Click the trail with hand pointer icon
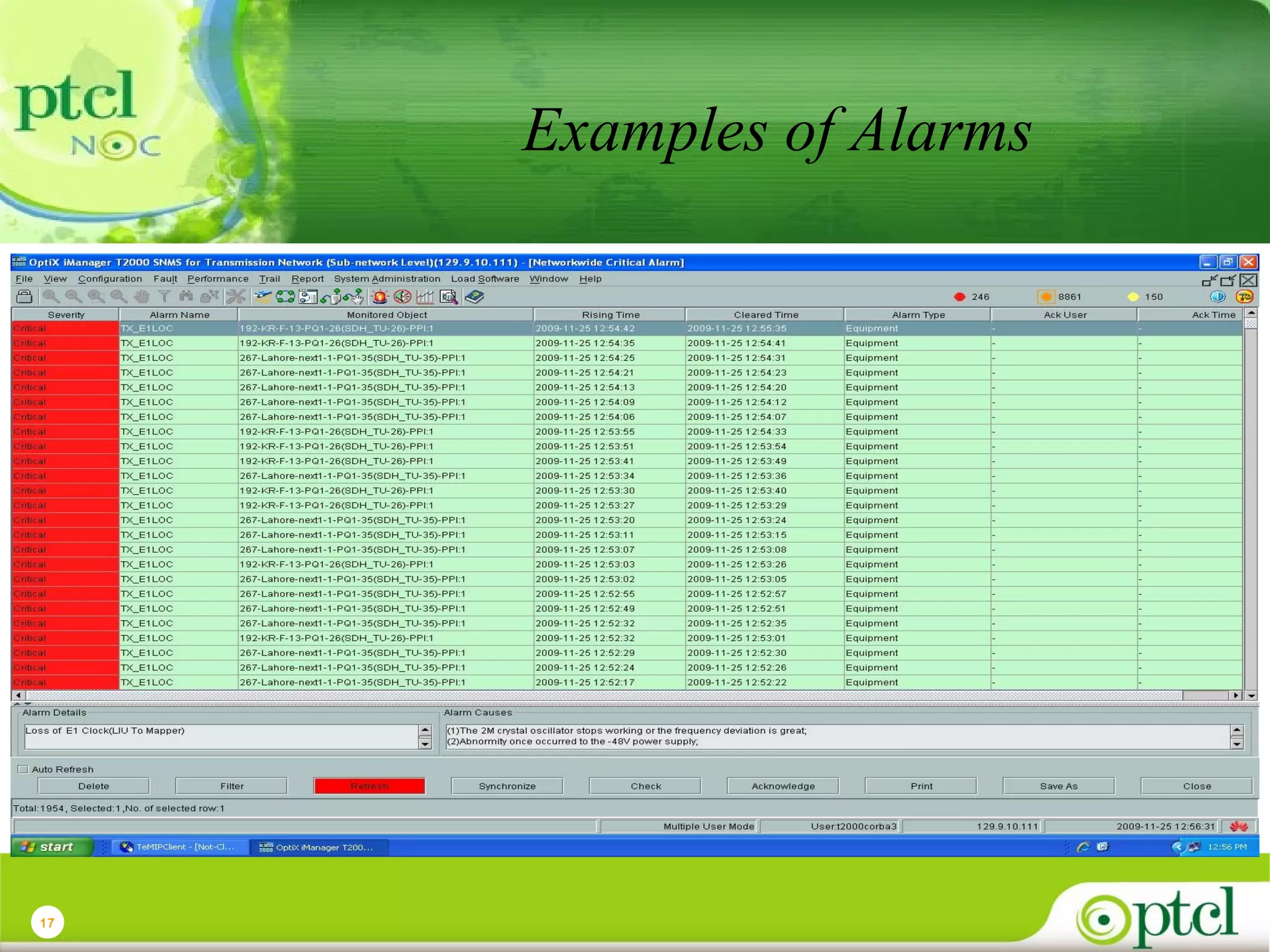 [353, 297]
